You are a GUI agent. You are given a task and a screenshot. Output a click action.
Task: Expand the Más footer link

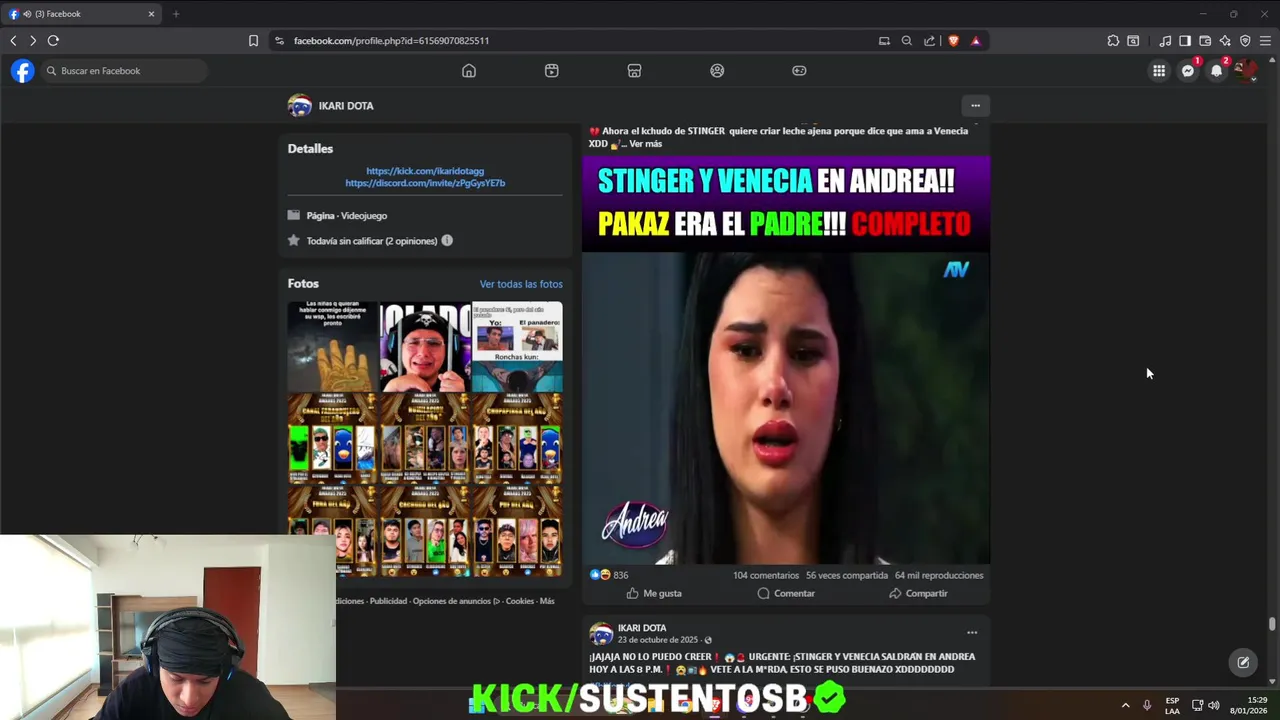tap(547, 602)
